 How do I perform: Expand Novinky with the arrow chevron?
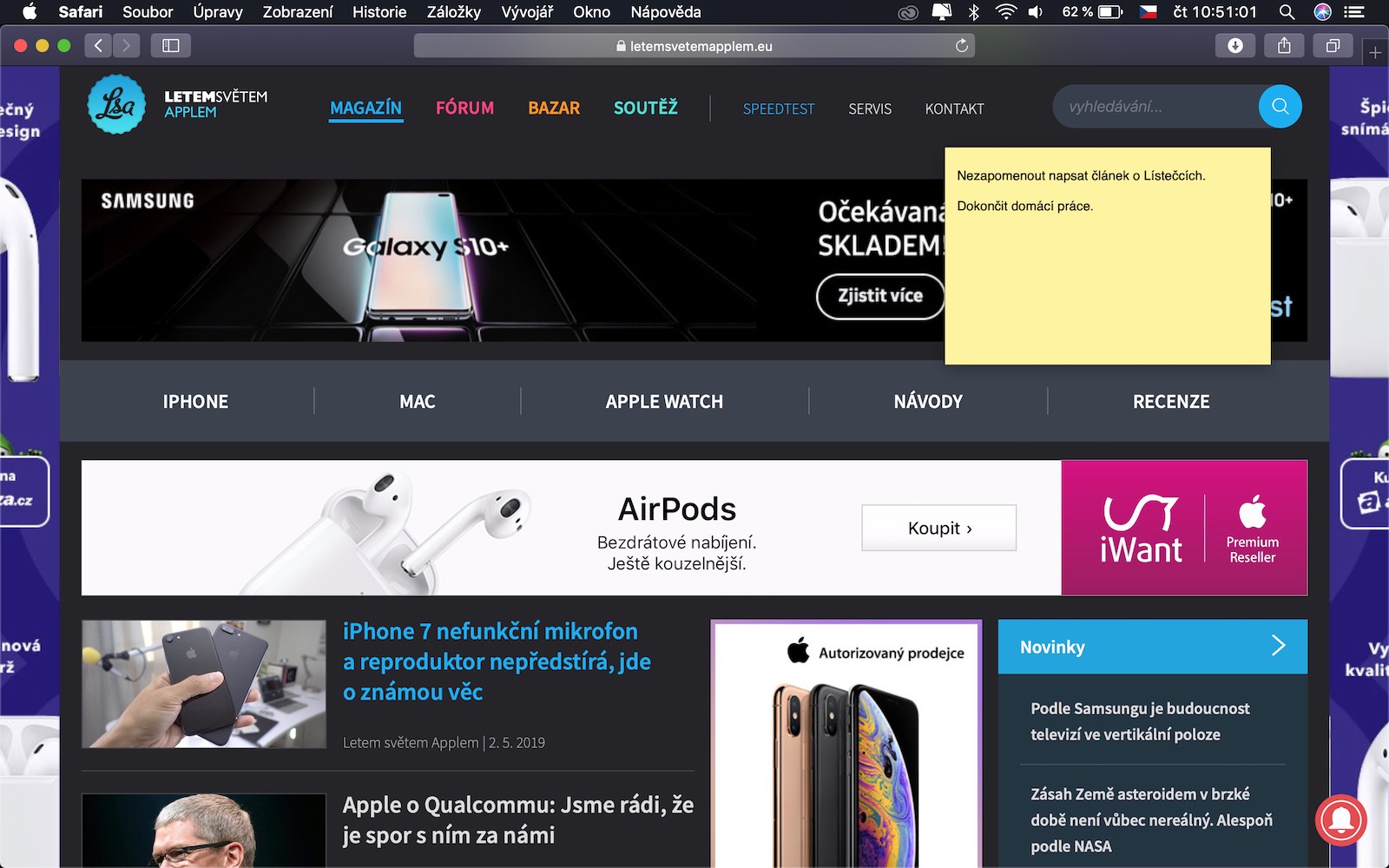click(x=1278, y=646)
